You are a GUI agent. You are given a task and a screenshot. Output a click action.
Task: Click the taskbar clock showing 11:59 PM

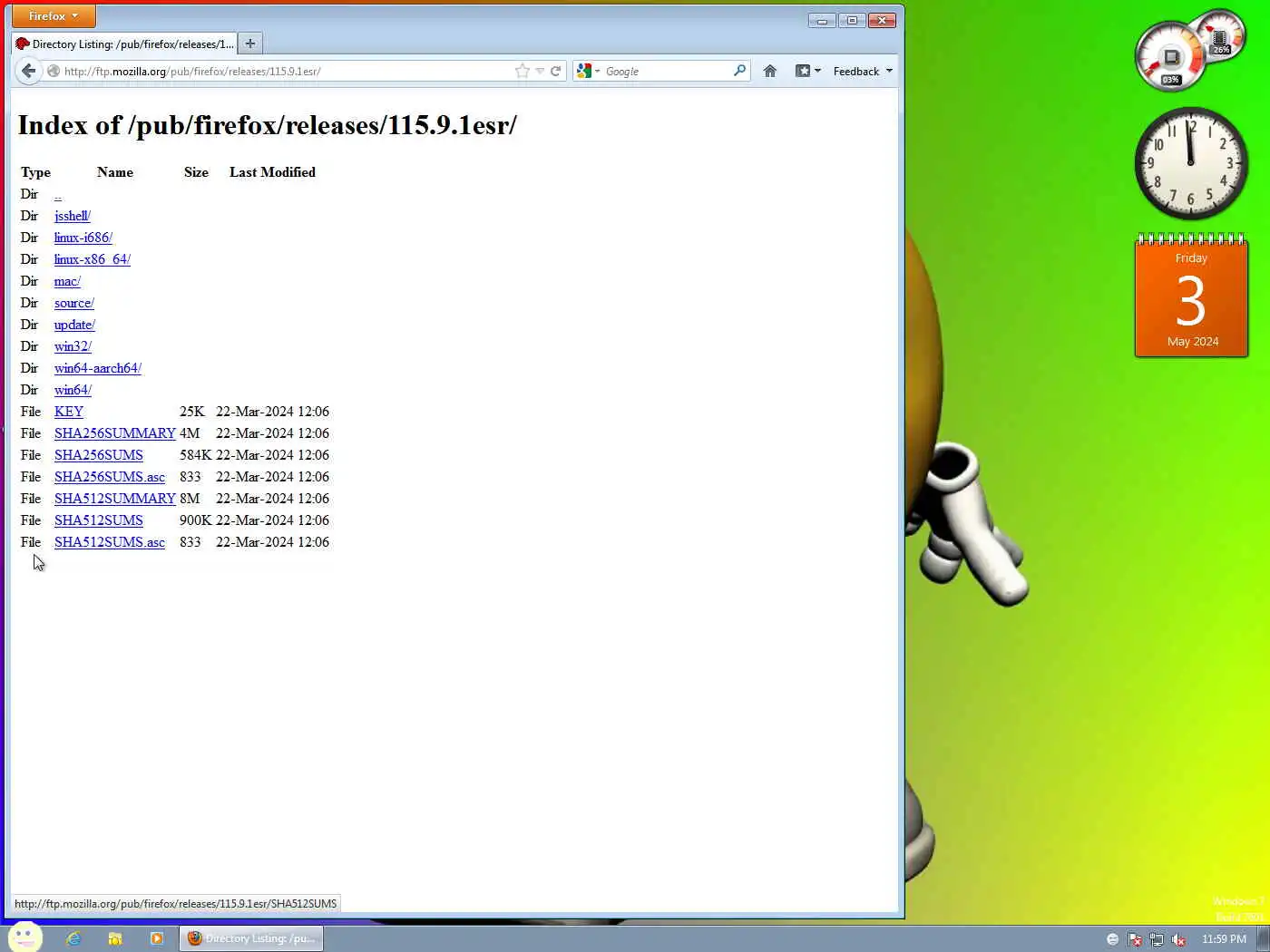1224,939
